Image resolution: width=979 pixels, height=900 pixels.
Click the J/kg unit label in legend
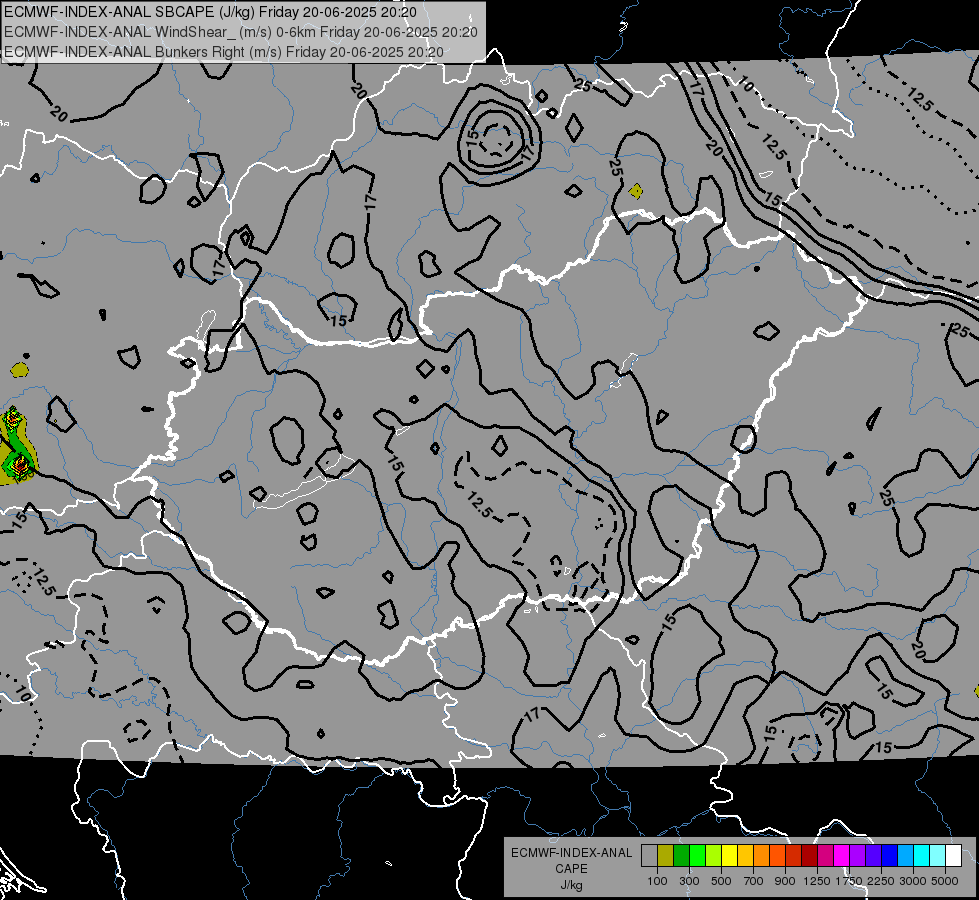point(571,885)
